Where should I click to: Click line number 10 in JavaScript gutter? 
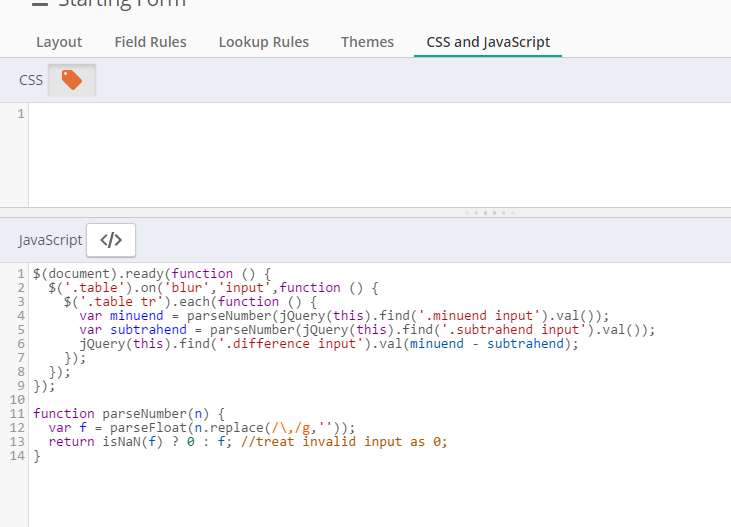point(15,399)
